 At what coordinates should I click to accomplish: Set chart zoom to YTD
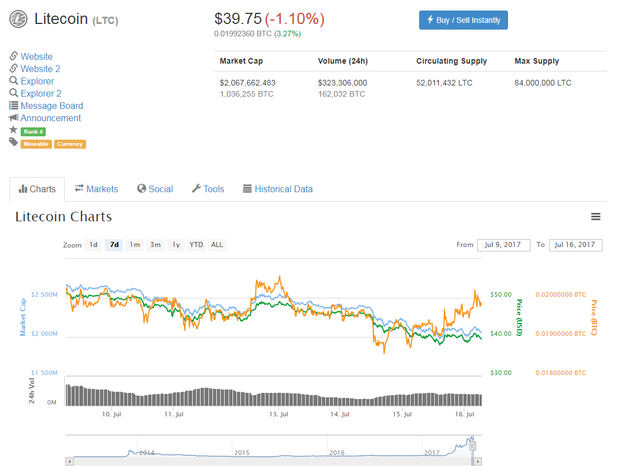(196, 245)
